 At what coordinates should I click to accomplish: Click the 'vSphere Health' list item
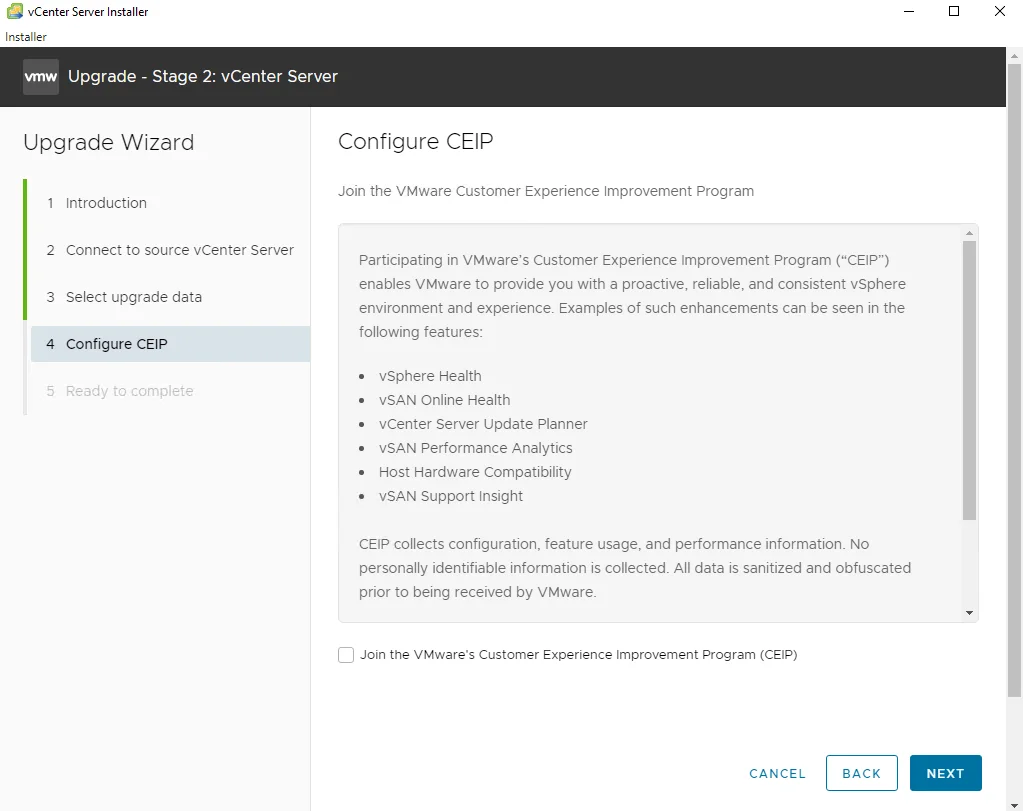[x=430, y=376]
